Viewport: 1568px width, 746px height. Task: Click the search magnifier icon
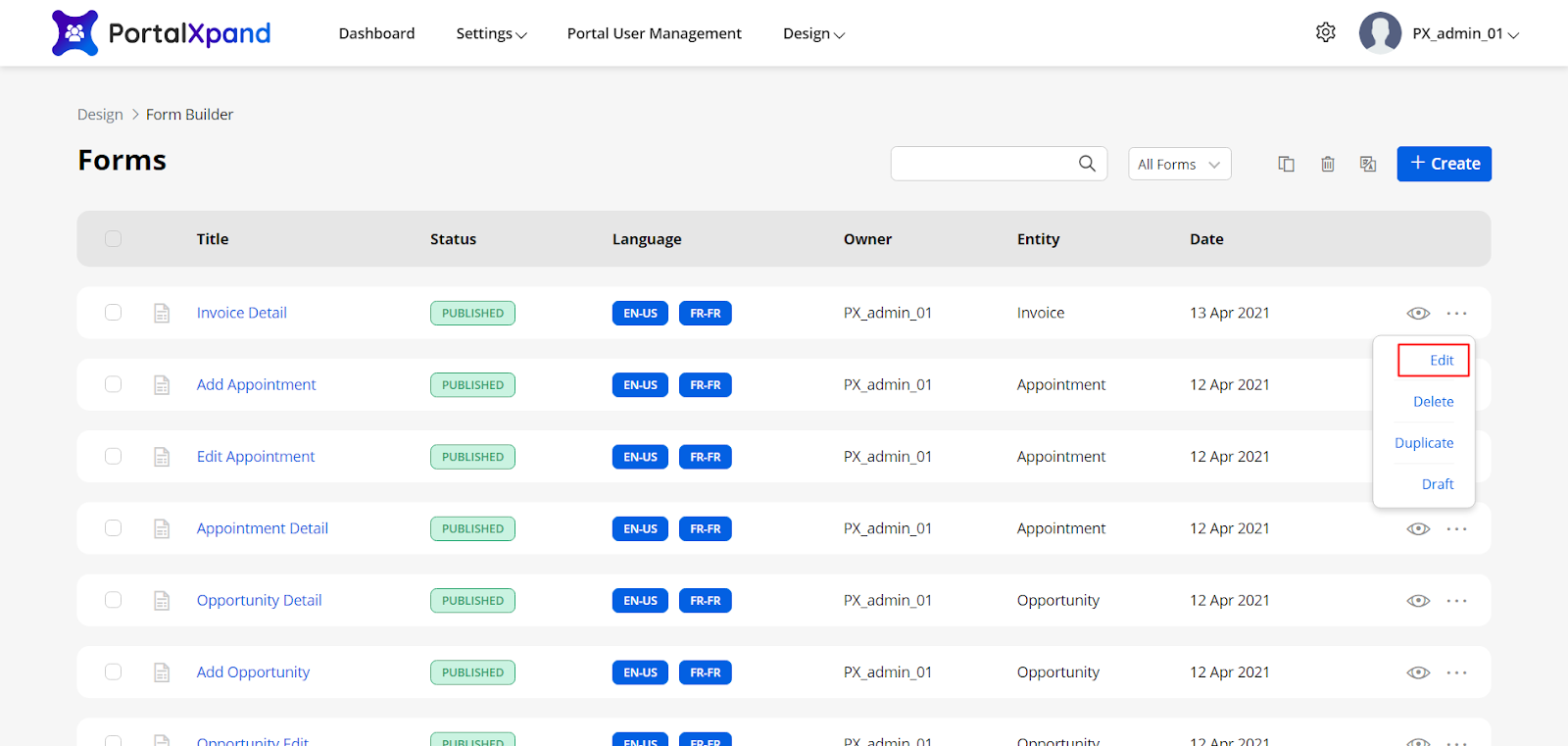coord(1087,164)
